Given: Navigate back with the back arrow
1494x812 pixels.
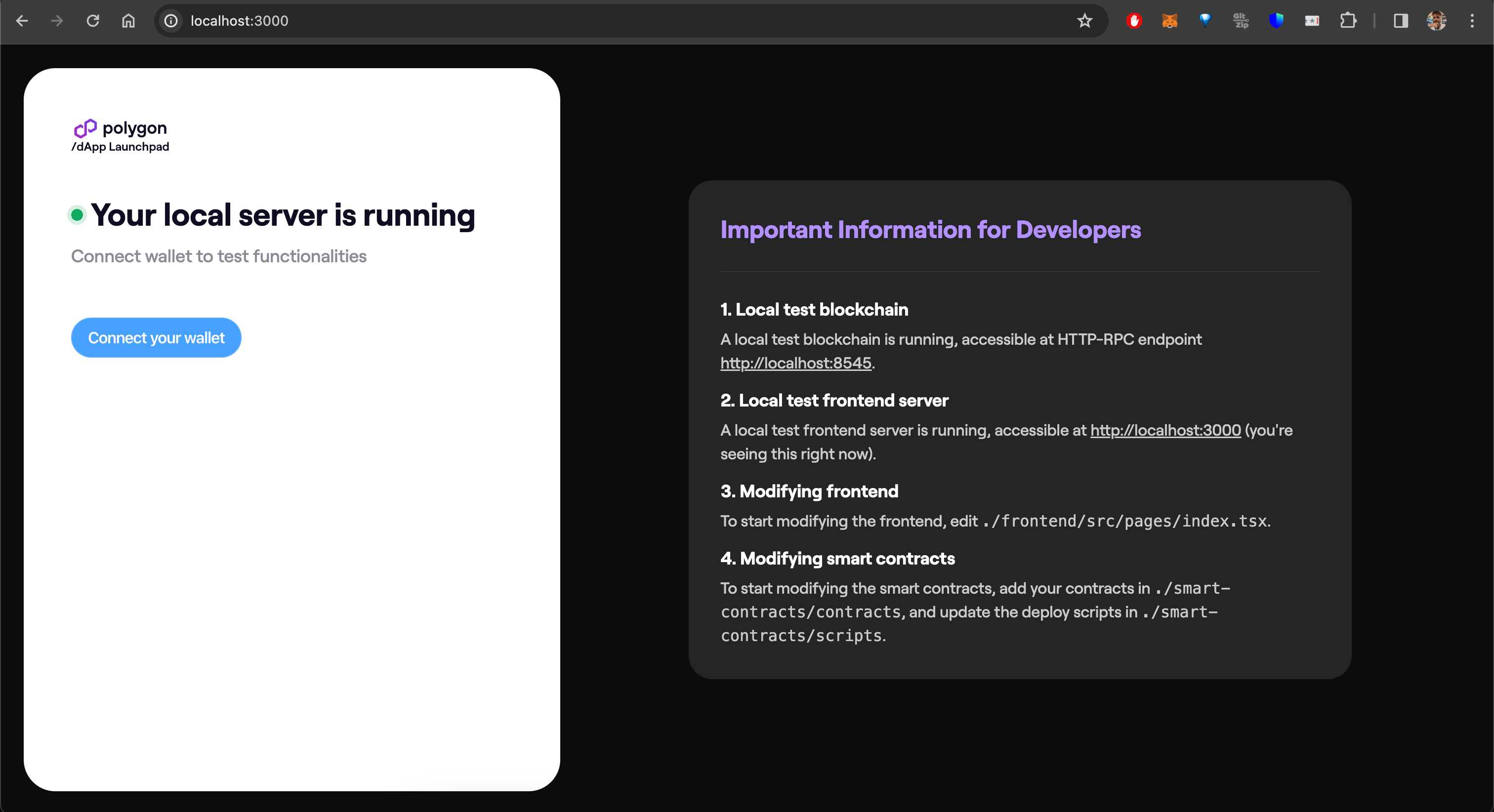Looking at the screenshot, I should tap(22, 21).
